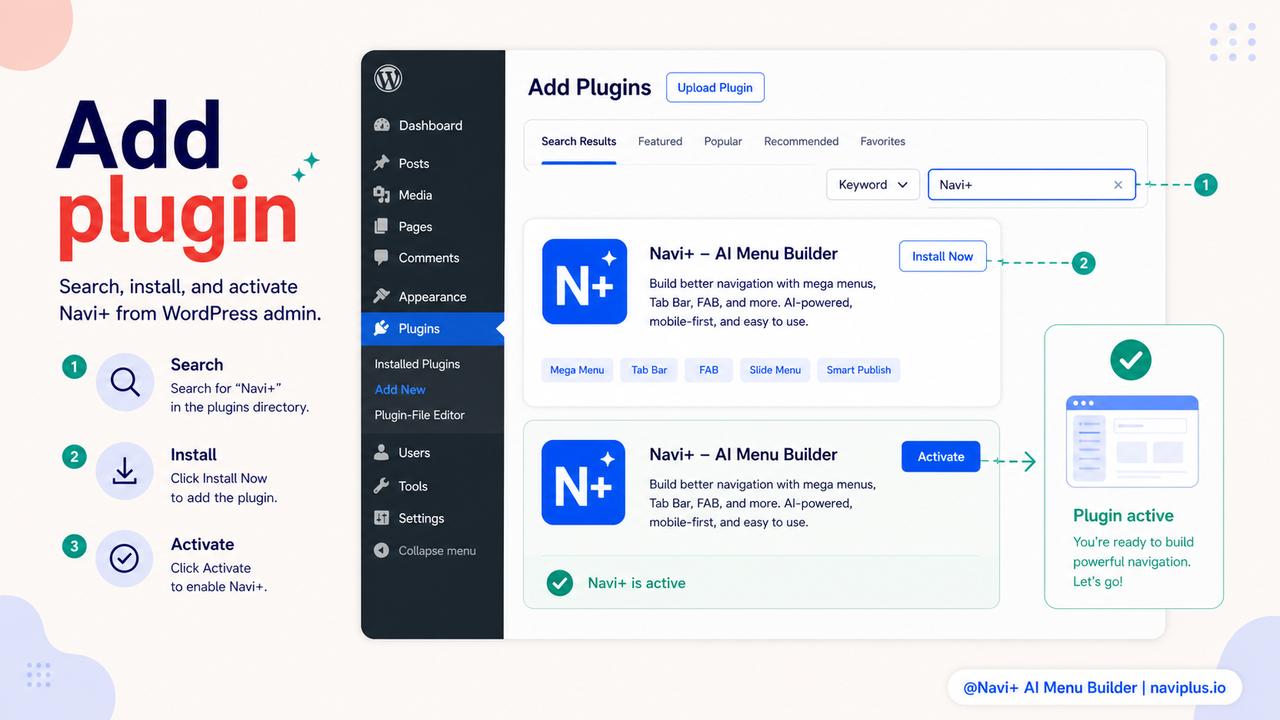Click the Navi+ title beside Activate button
This screenshot has height=720, width=1280.
pos(743,454)
